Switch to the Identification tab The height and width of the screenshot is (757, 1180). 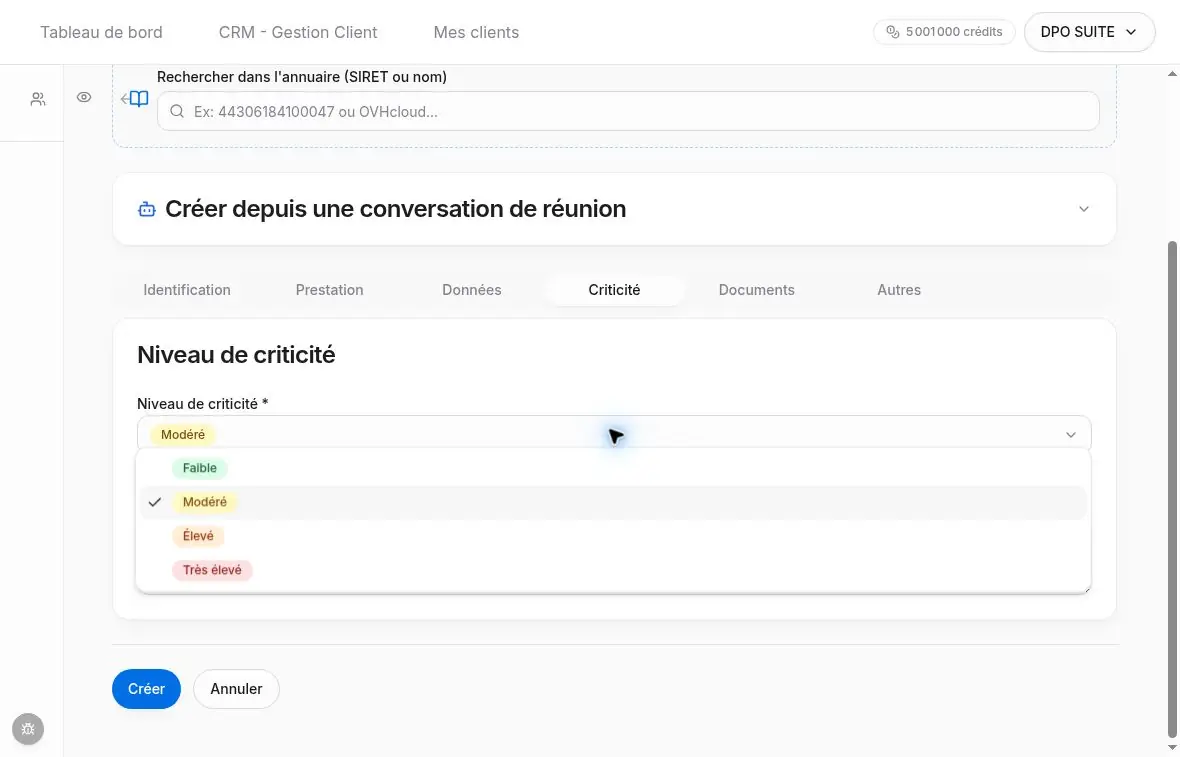(x=187, y=290)
